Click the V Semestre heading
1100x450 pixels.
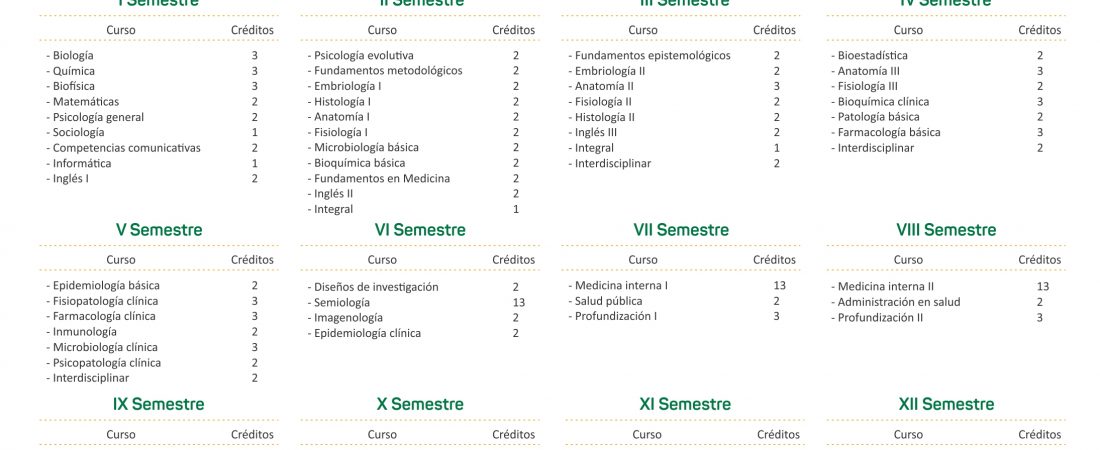pos(159,230)
